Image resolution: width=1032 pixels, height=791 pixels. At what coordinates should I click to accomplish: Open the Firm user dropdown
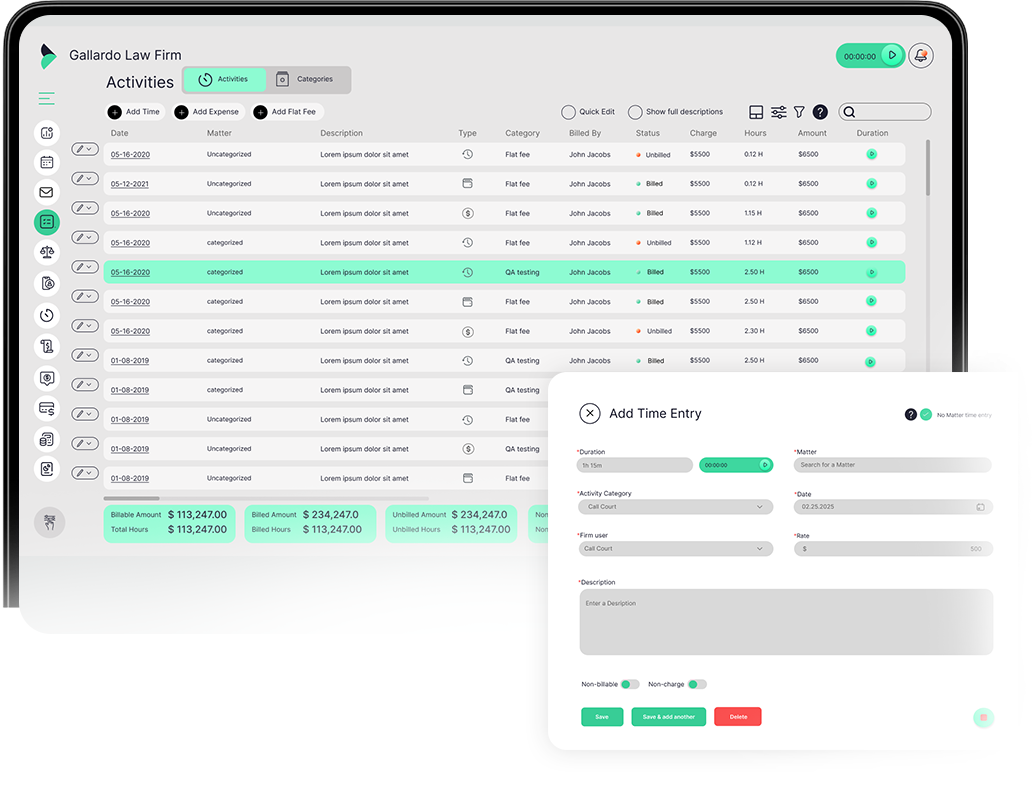coord(675,548)
